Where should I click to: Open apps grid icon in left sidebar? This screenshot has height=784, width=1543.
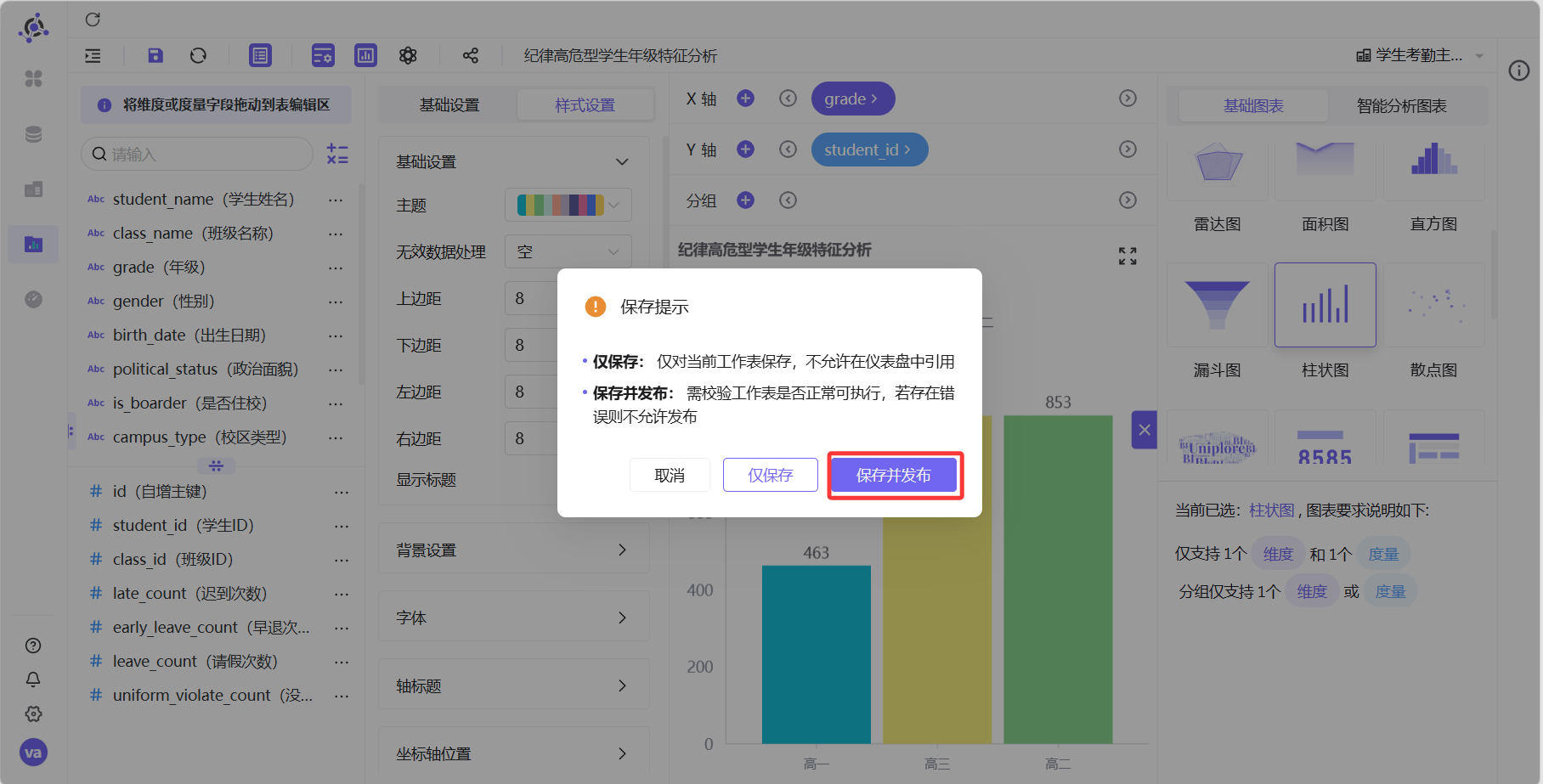33,78
